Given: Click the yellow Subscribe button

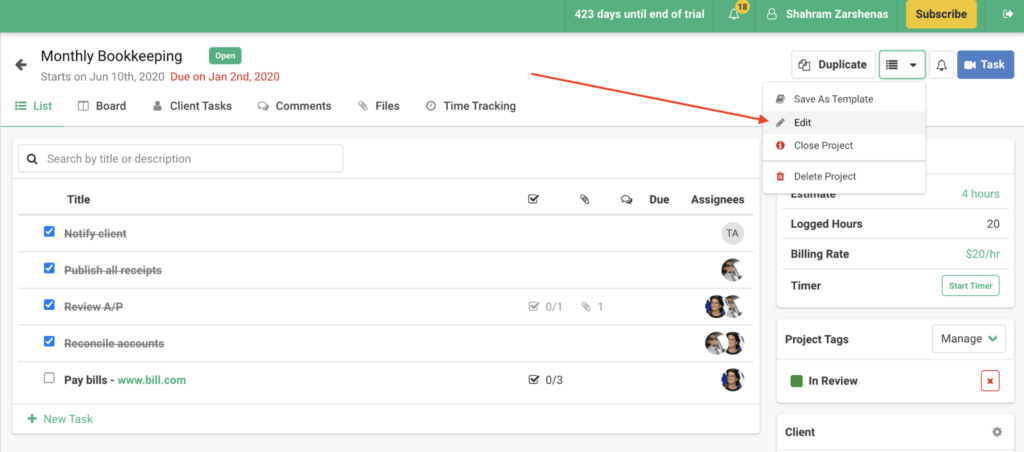Looking at the screenshot, I should coord(941,14).
